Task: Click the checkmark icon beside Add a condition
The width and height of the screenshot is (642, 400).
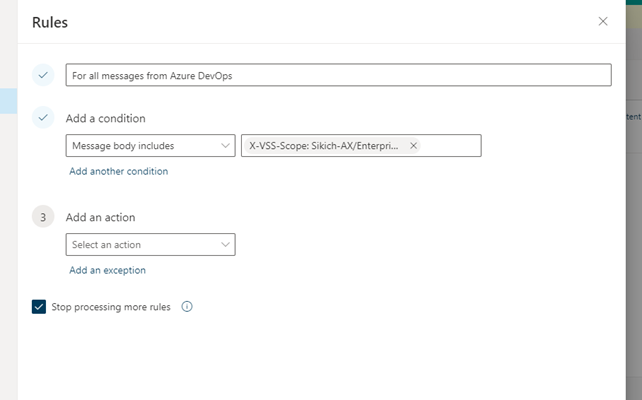Action: [x=43, y=118]
